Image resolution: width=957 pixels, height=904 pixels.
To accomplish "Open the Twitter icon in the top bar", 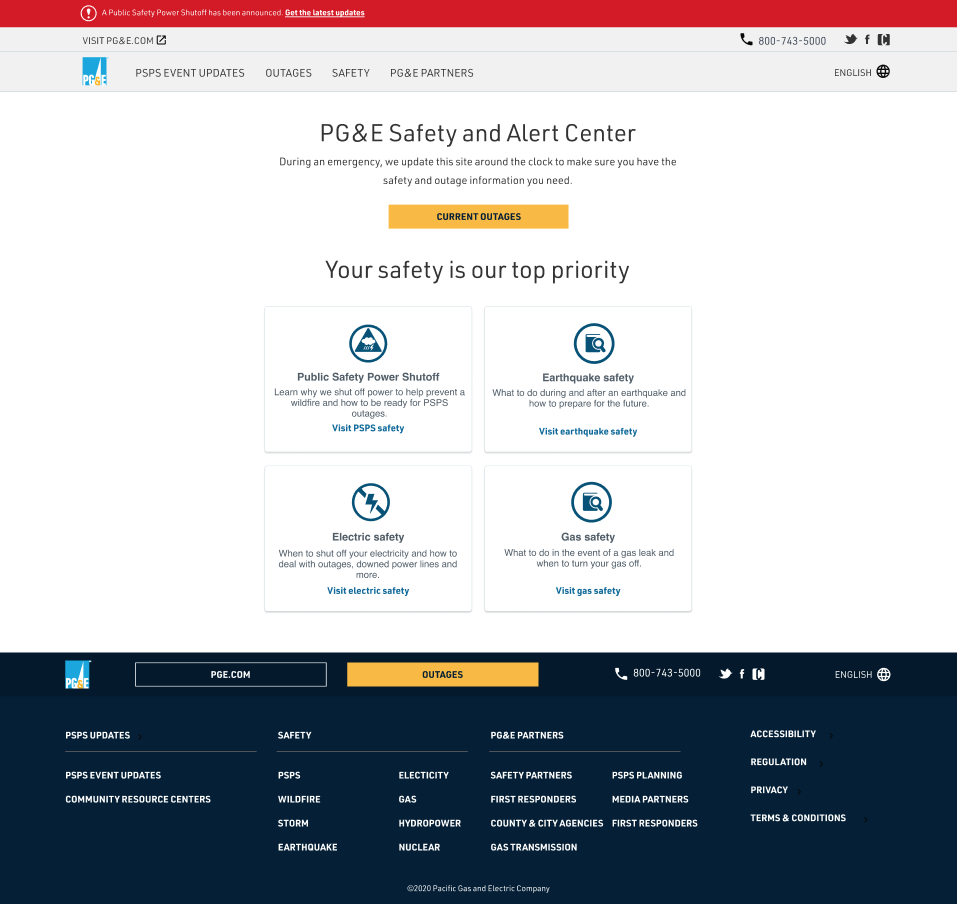I will pyautogui.click(x=850, y=40).
